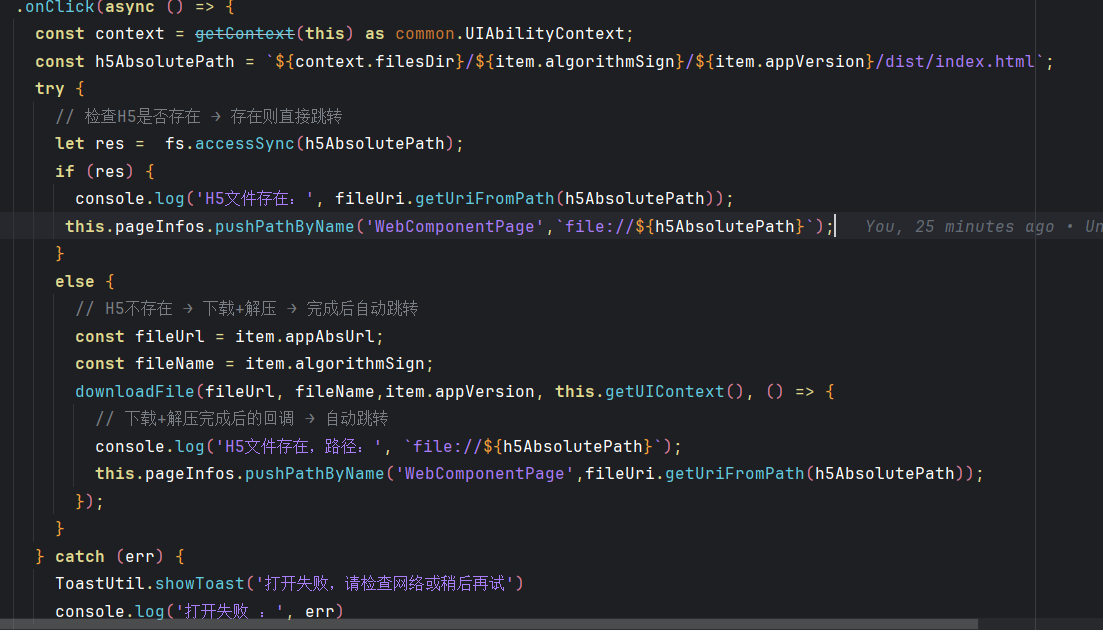
Task: Click the getUIContext method call
Action: tap(665, 392)
